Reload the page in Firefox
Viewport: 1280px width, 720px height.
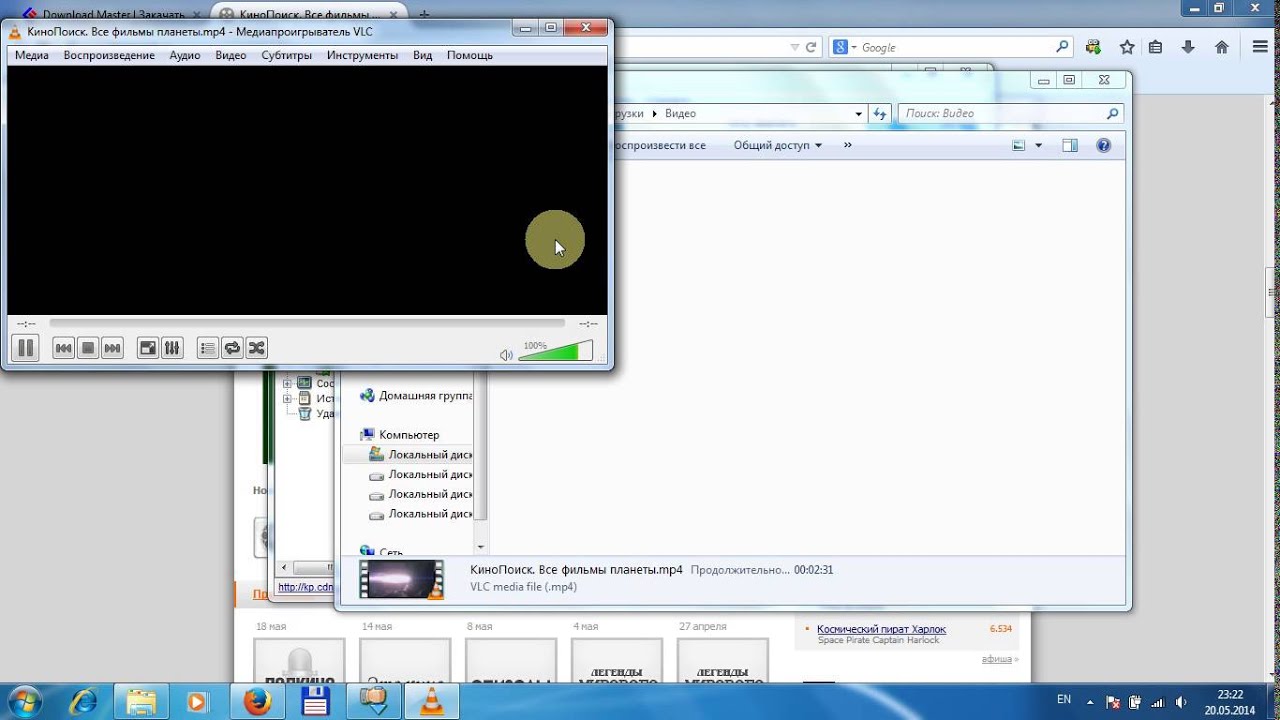811,47
